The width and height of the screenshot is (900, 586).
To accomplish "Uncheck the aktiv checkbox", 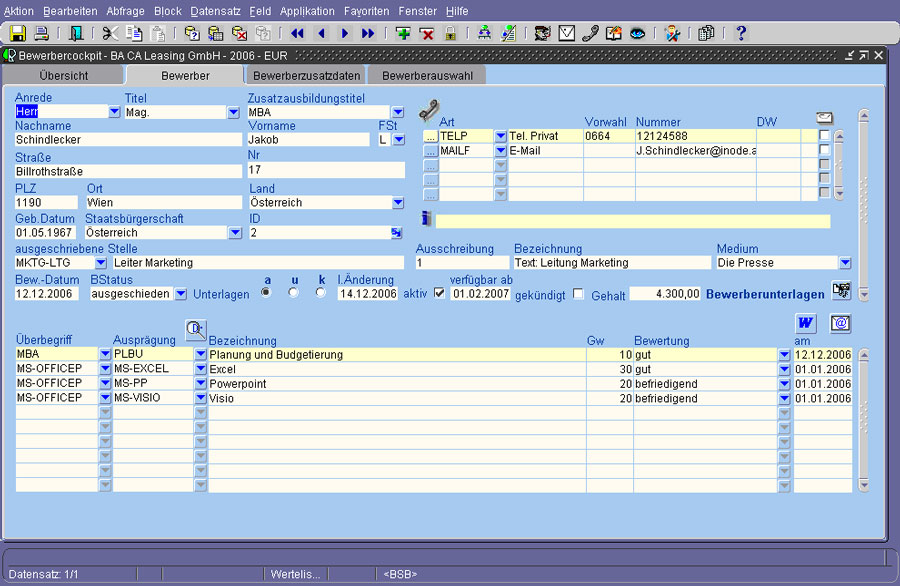I will 440,293.
